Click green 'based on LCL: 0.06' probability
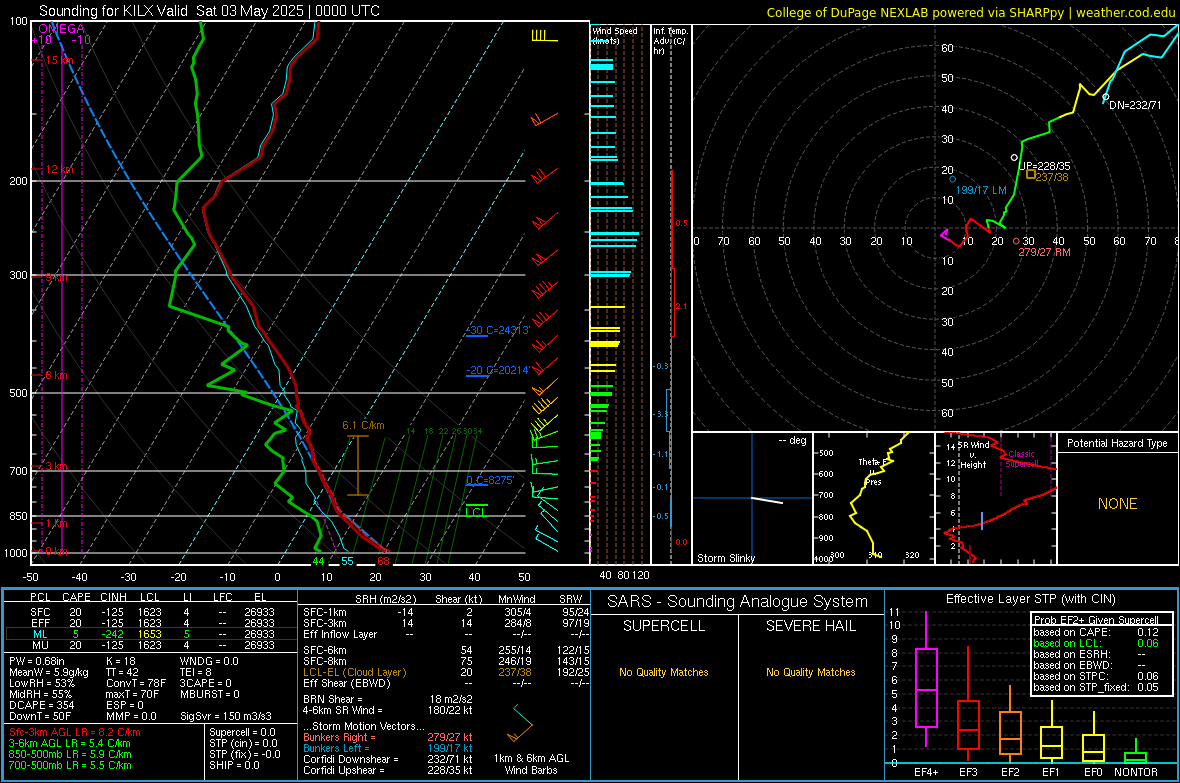Viewport: 1180px width, 783px height. click(1096, 643)
